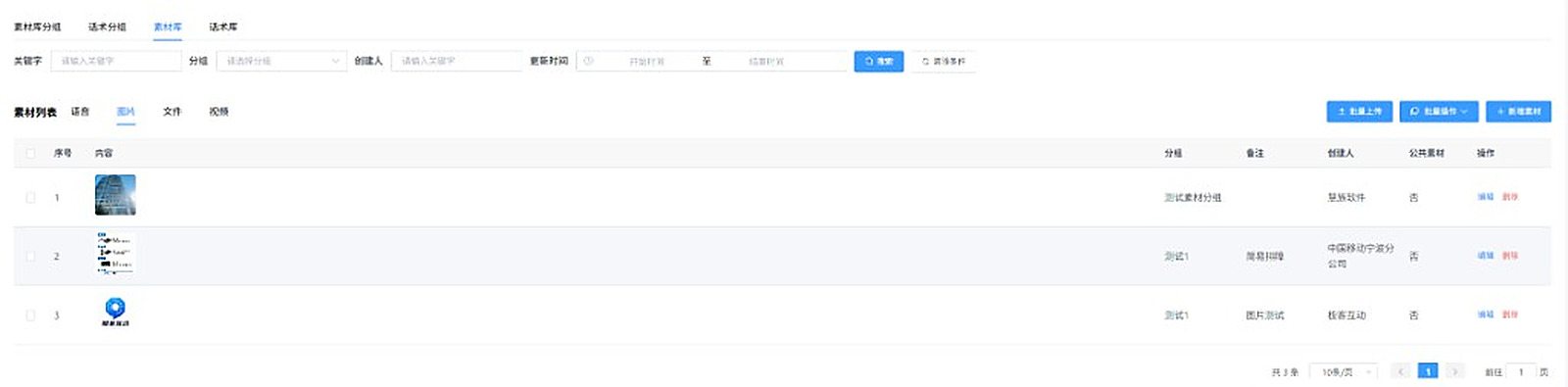Switch to the 文件 material tab
1568x387 pixels.
pyautogui.click(x=172, y=112)
